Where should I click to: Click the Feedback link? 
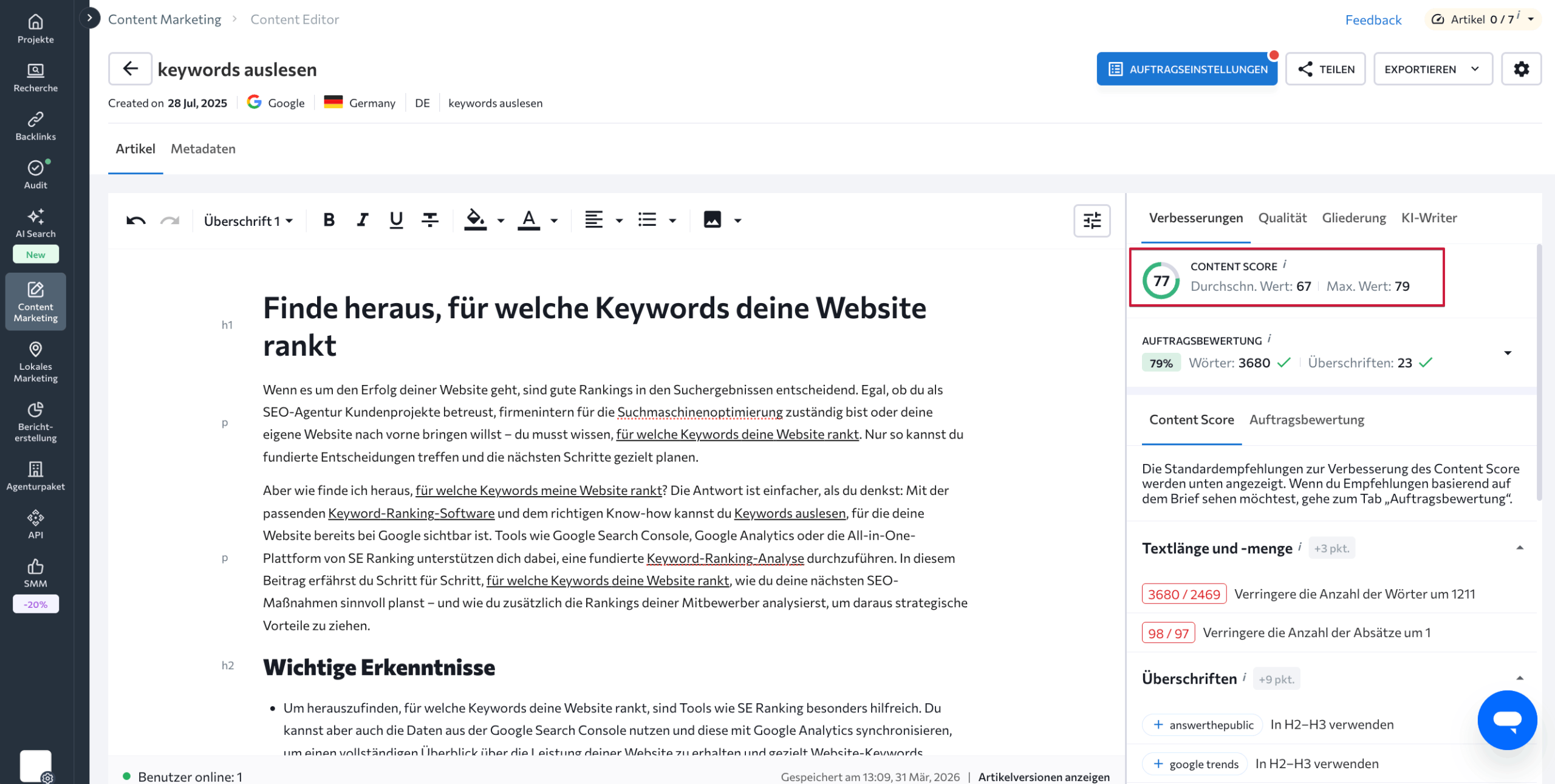[x=1373, y=19]
